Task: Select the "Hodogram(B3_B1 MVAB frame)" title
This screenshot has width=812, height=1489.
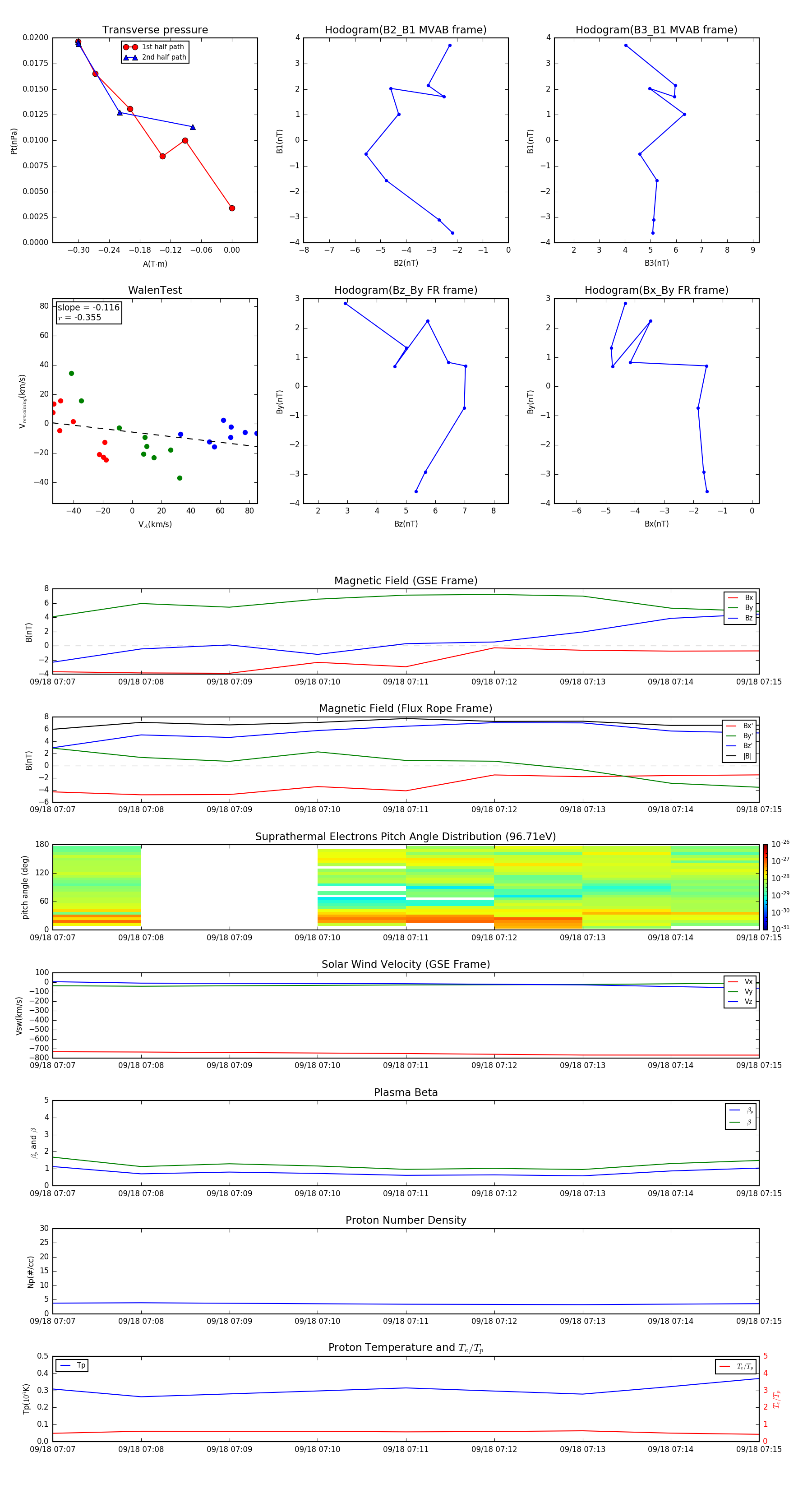Action: point(656,30)
